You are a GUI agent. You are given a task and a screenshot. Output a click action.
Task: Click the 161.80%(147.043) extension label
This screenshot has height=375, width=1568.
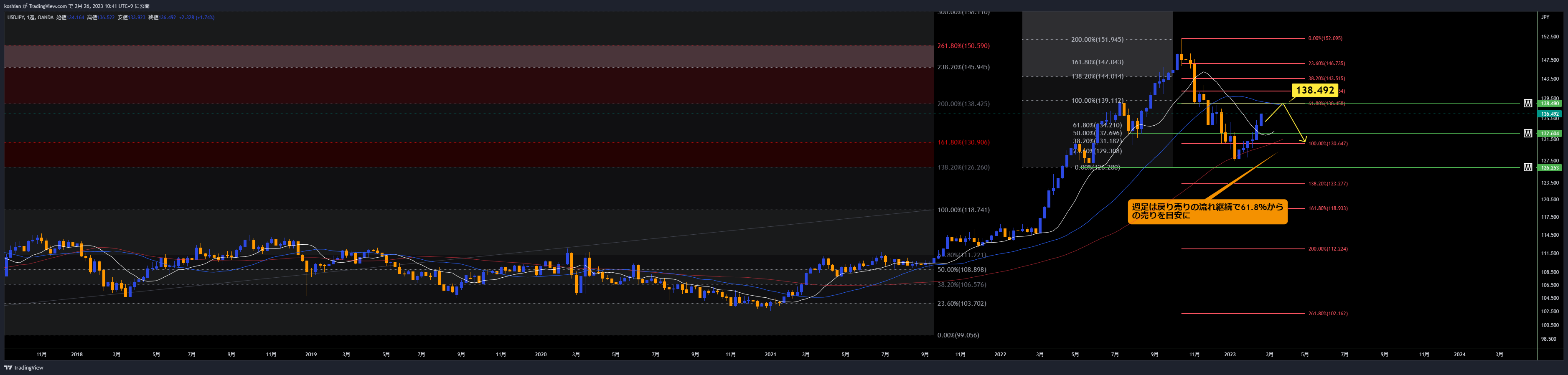coord(1098,62)
